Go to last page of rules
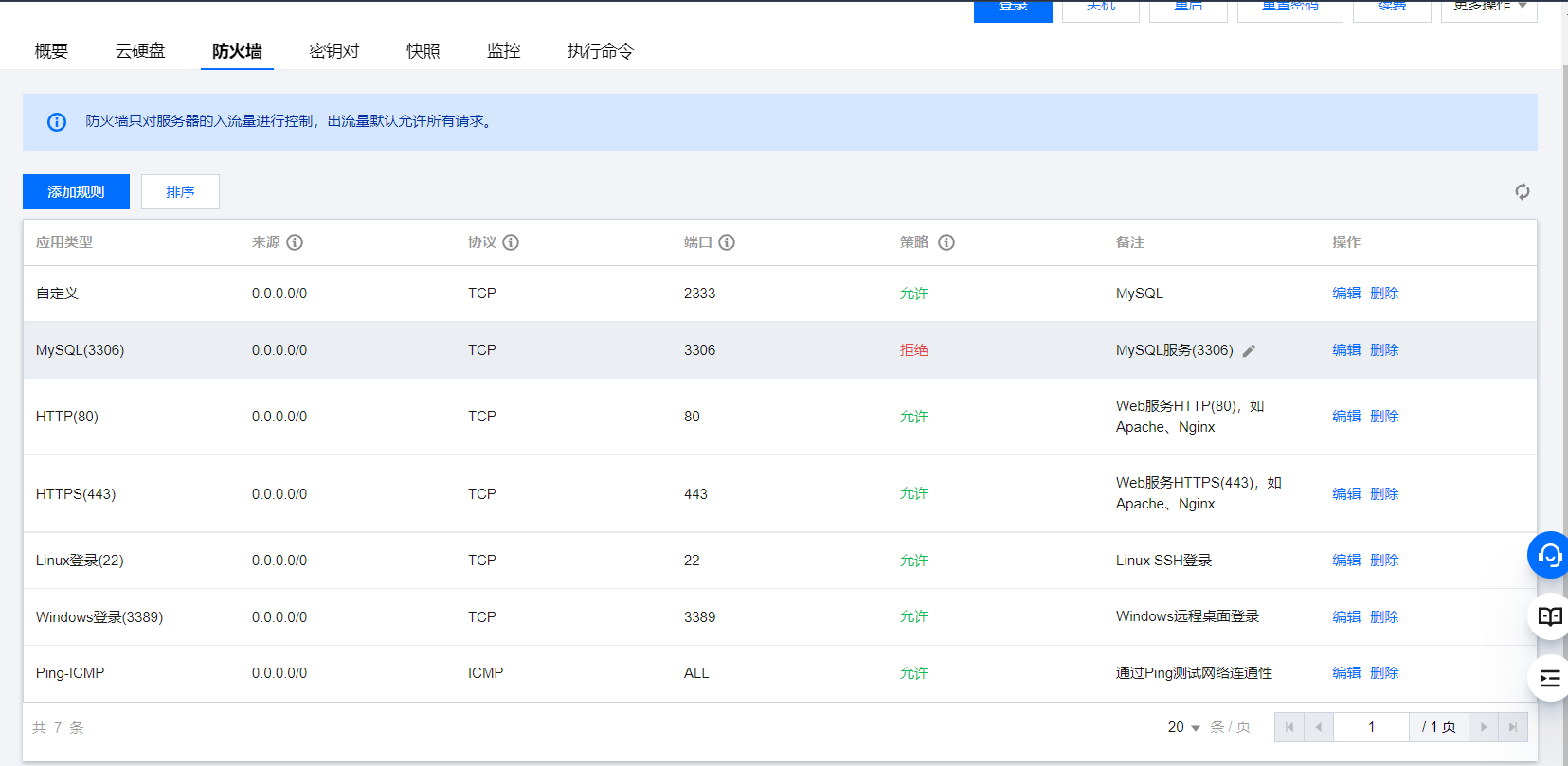This screenshot has height=766, width=1568. [x=1513, y=727]
